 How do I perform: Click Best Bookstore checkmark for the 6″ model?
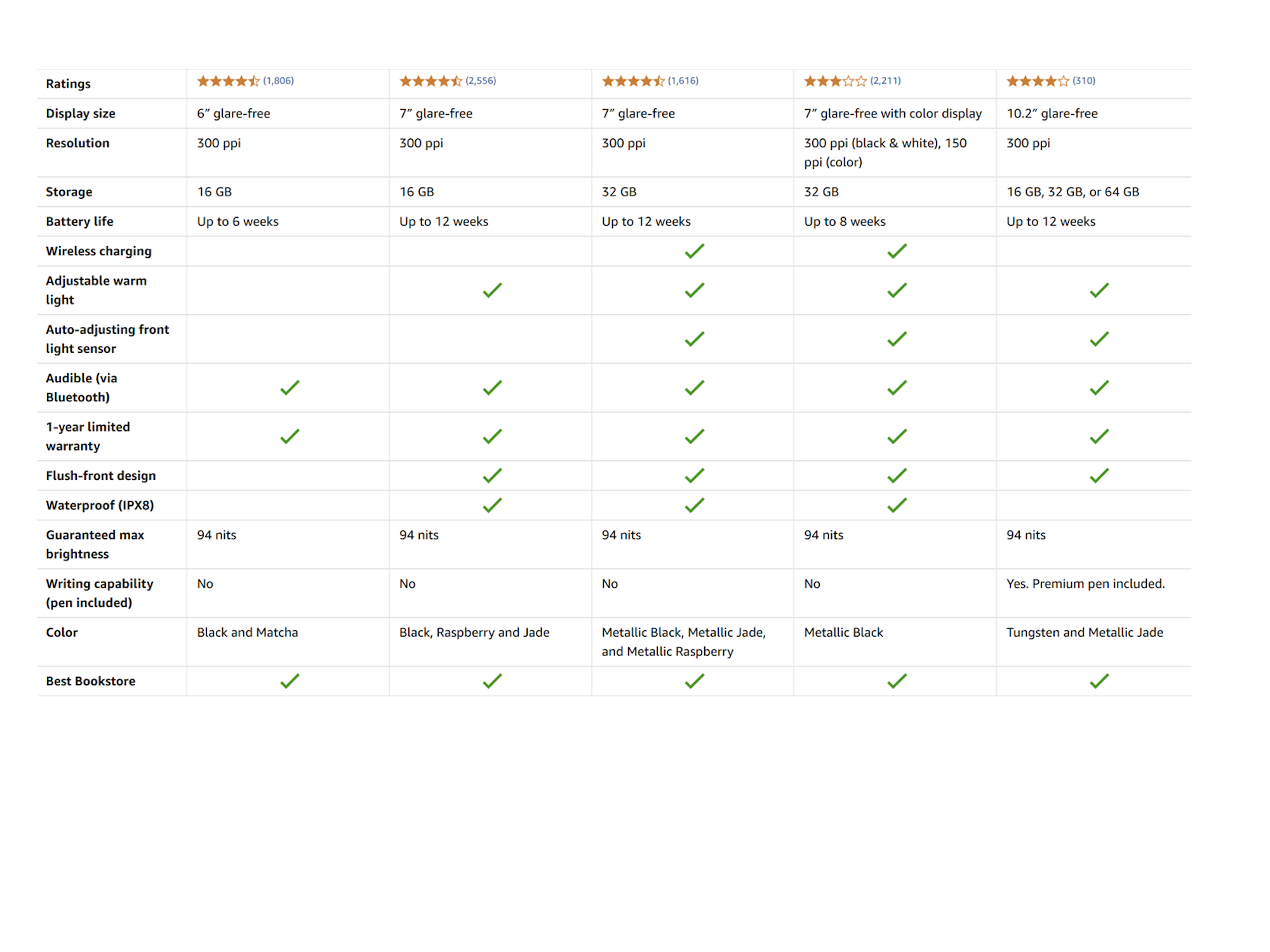[290, 681]
